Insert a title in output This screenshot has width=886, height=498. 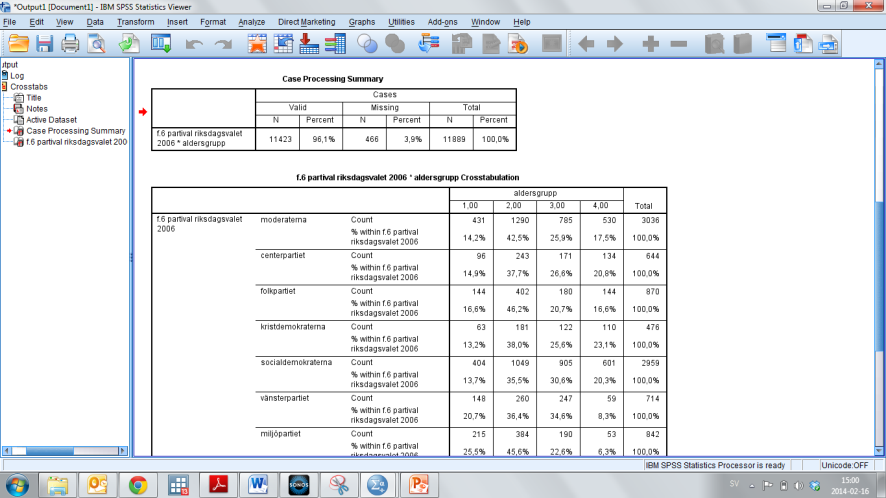click(x=803, y=44)
